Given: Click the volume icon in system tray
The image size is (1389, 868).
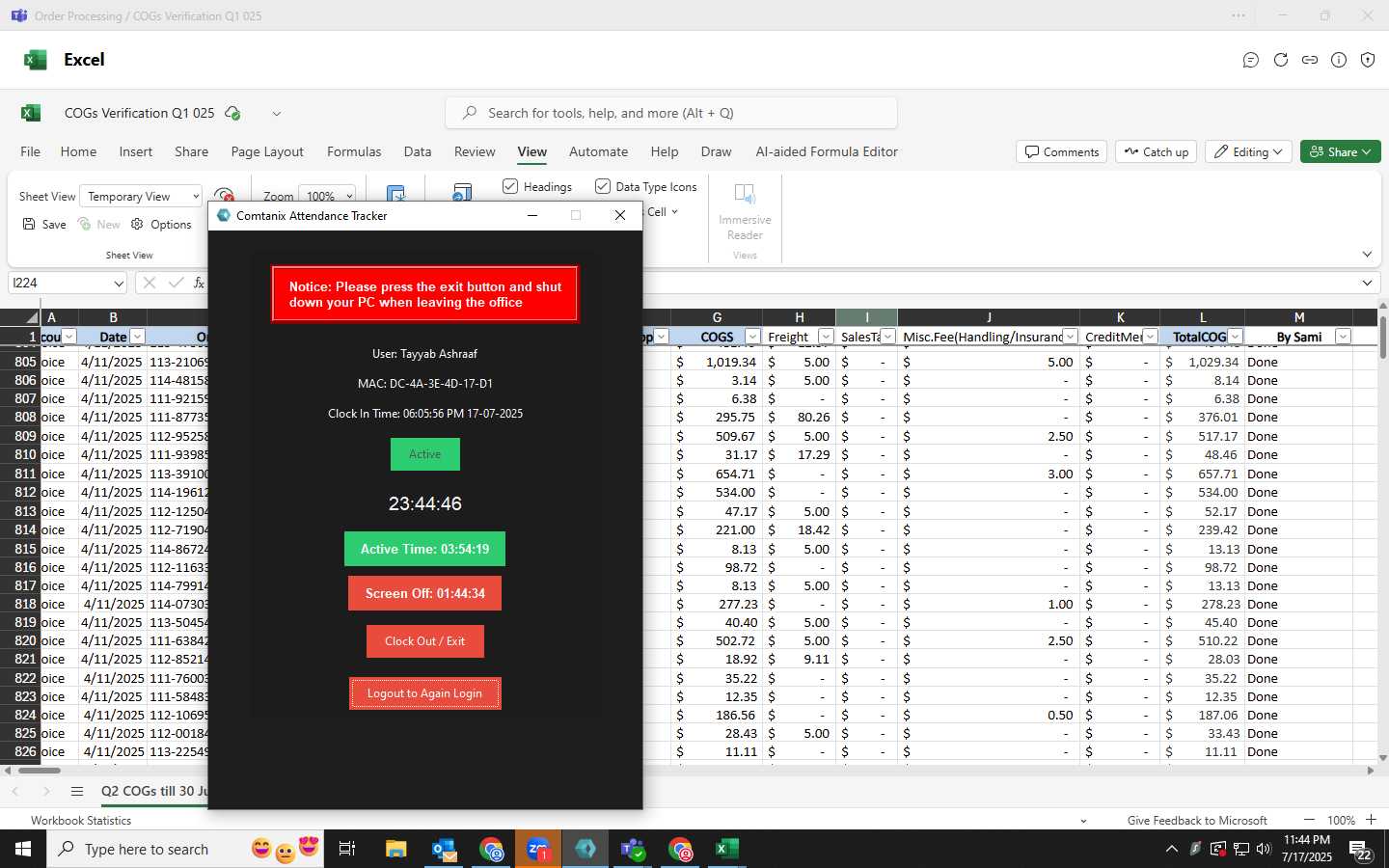Looking at the screenshot, I should pyautogui.click(x=1264, y=849).
